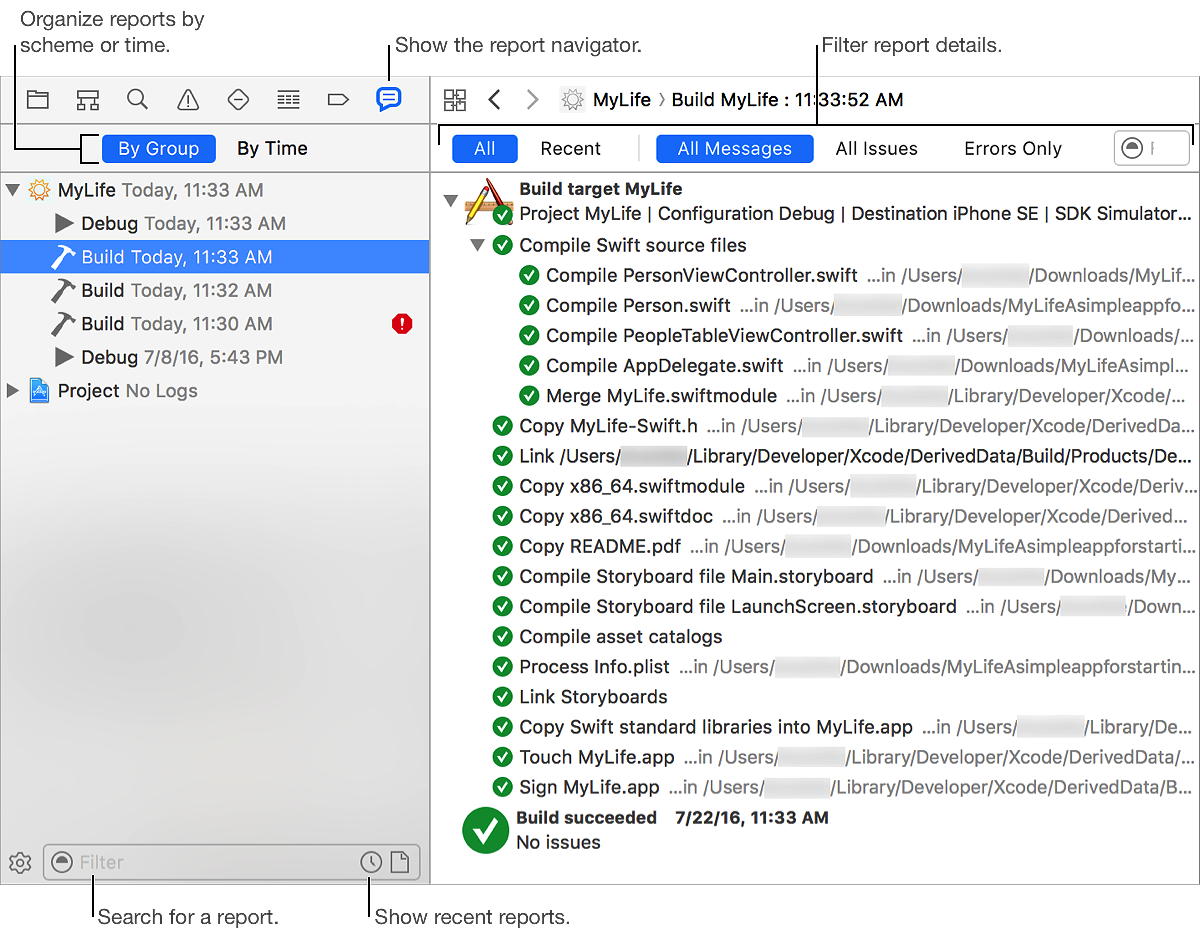Show All Issues filter
This screenshot has height=935, width=1200.
coord(877,148)
